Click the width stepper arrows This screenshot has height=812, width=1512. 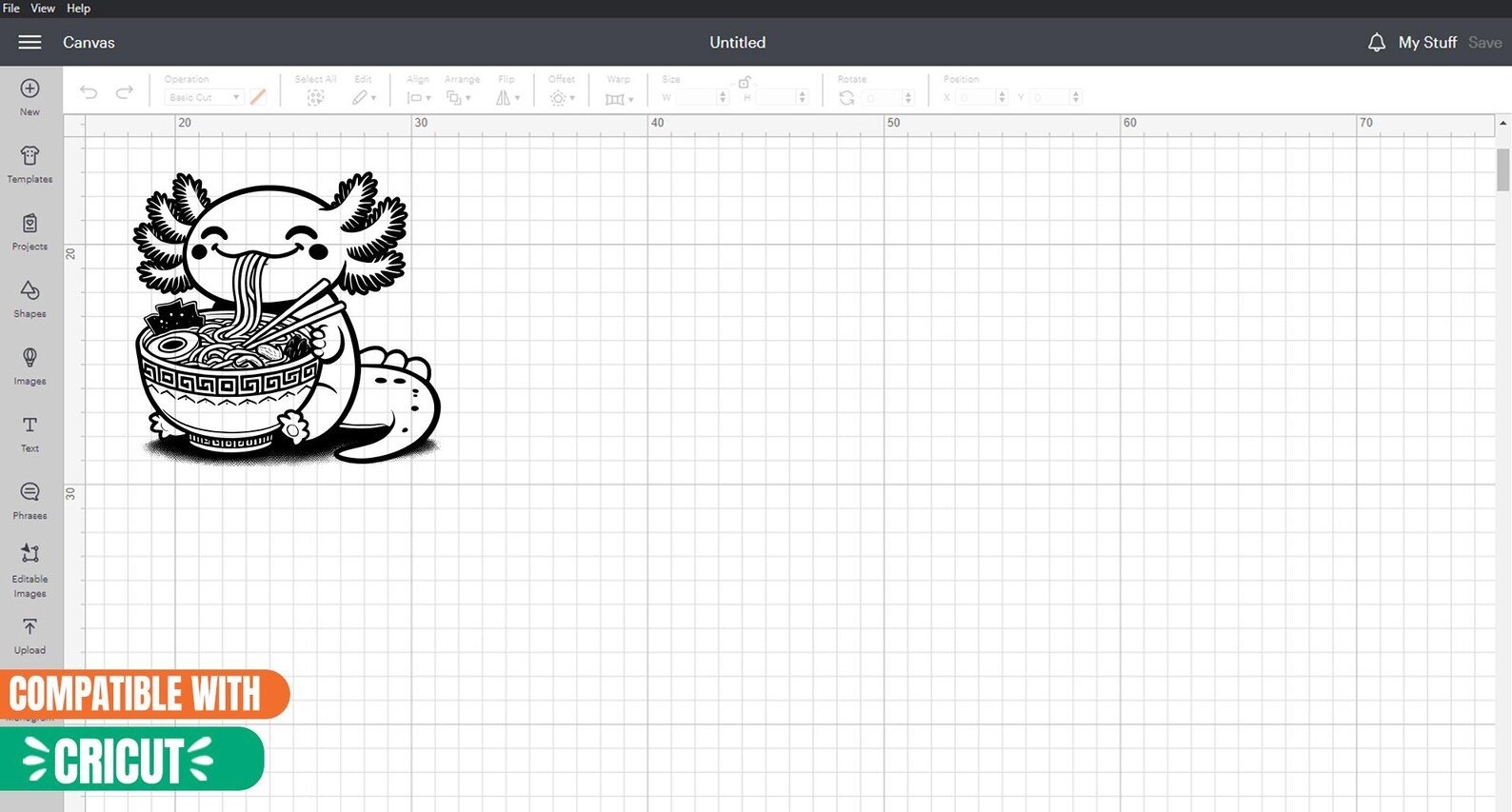(x=724, y=97)
